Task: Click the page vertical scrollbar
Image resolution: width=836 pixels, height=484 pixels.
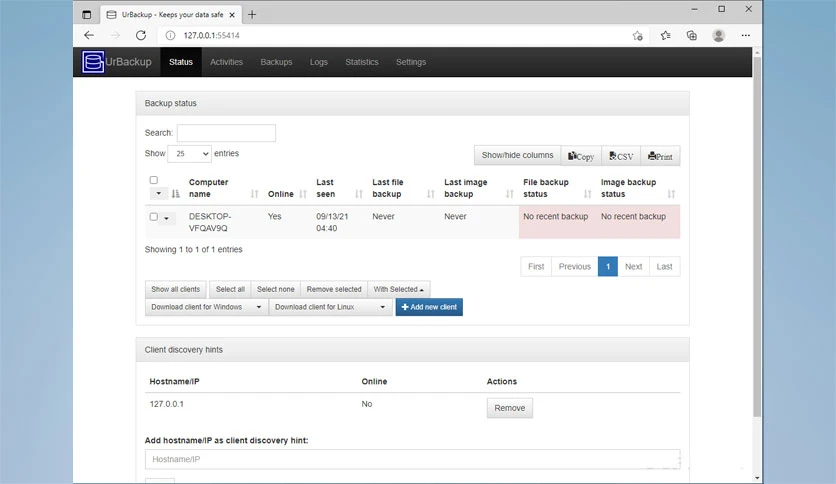Action: (757, 236)
